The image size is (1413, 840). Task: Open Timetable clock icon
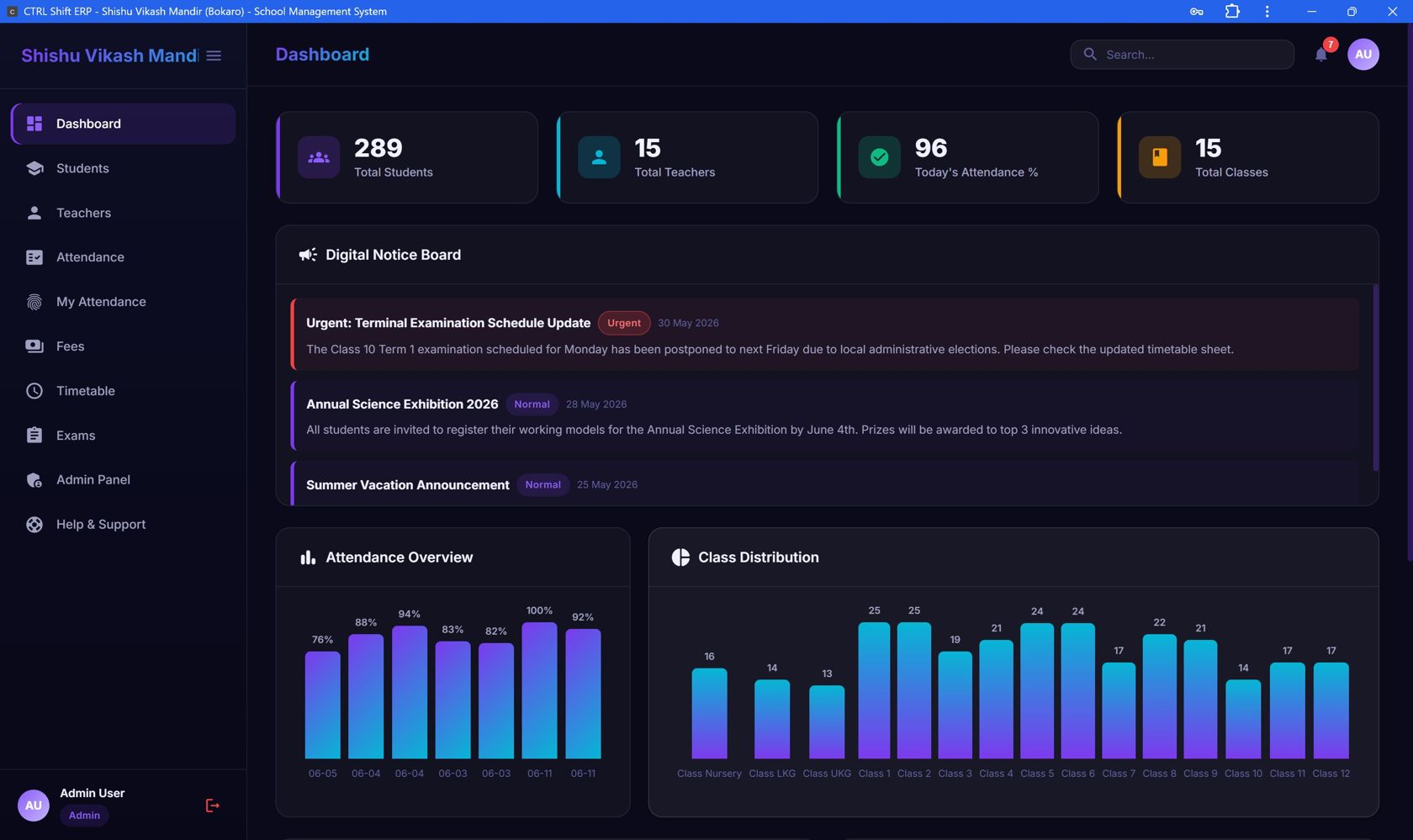[34, 391]
